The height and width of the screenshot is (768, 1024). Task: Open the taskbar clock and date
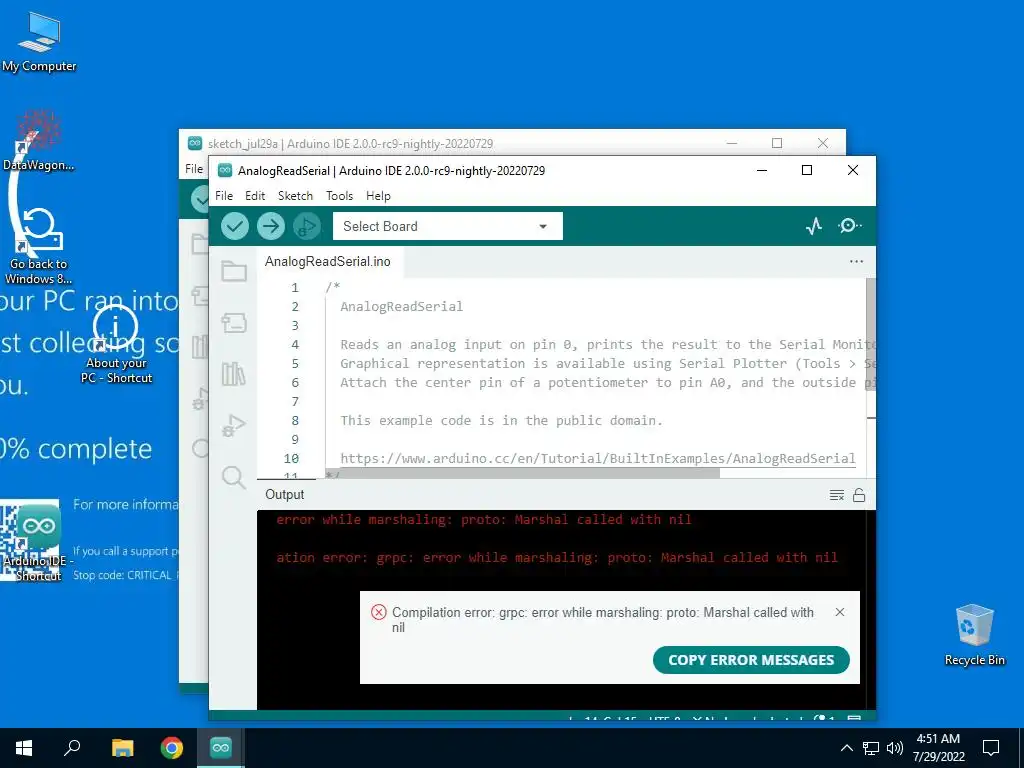click(x=938, y=748)
